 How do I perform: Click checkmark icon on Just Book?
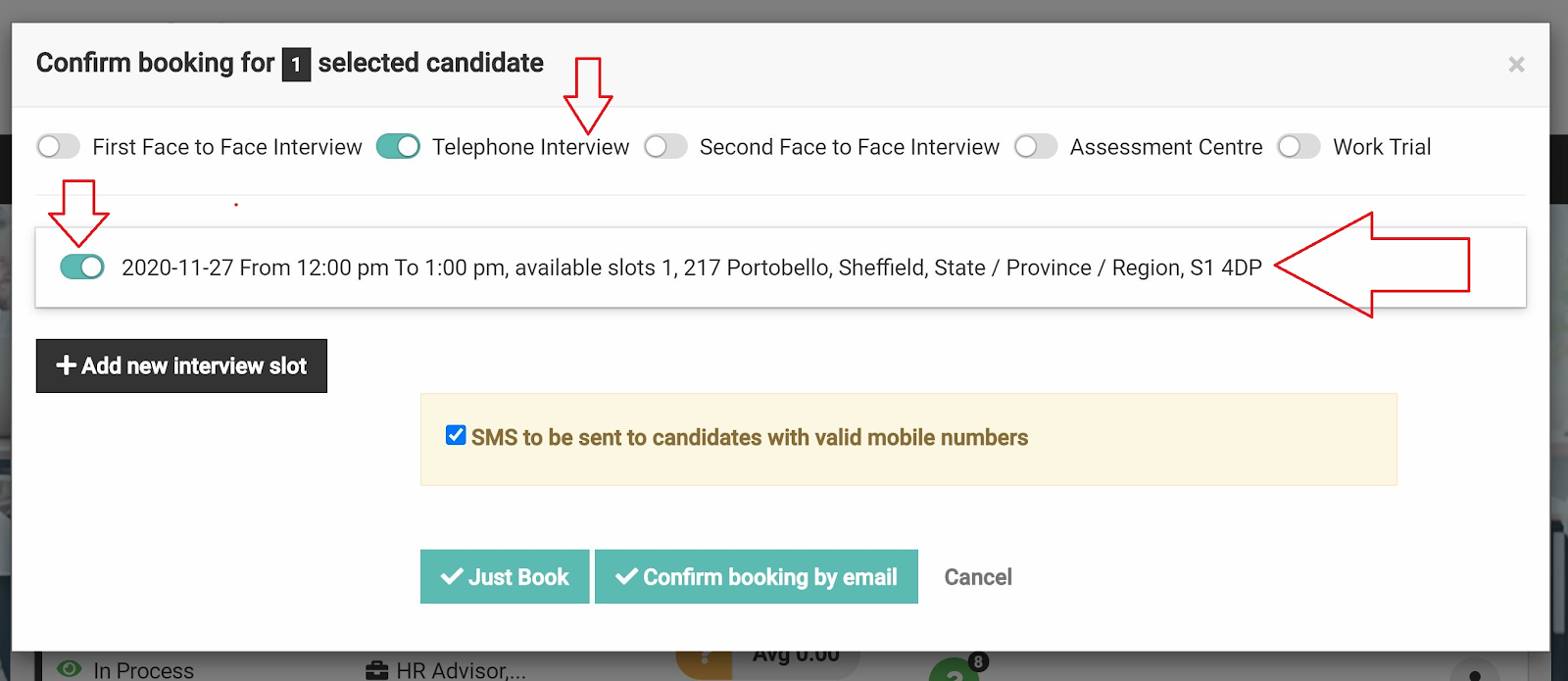[x=452, y=576]
